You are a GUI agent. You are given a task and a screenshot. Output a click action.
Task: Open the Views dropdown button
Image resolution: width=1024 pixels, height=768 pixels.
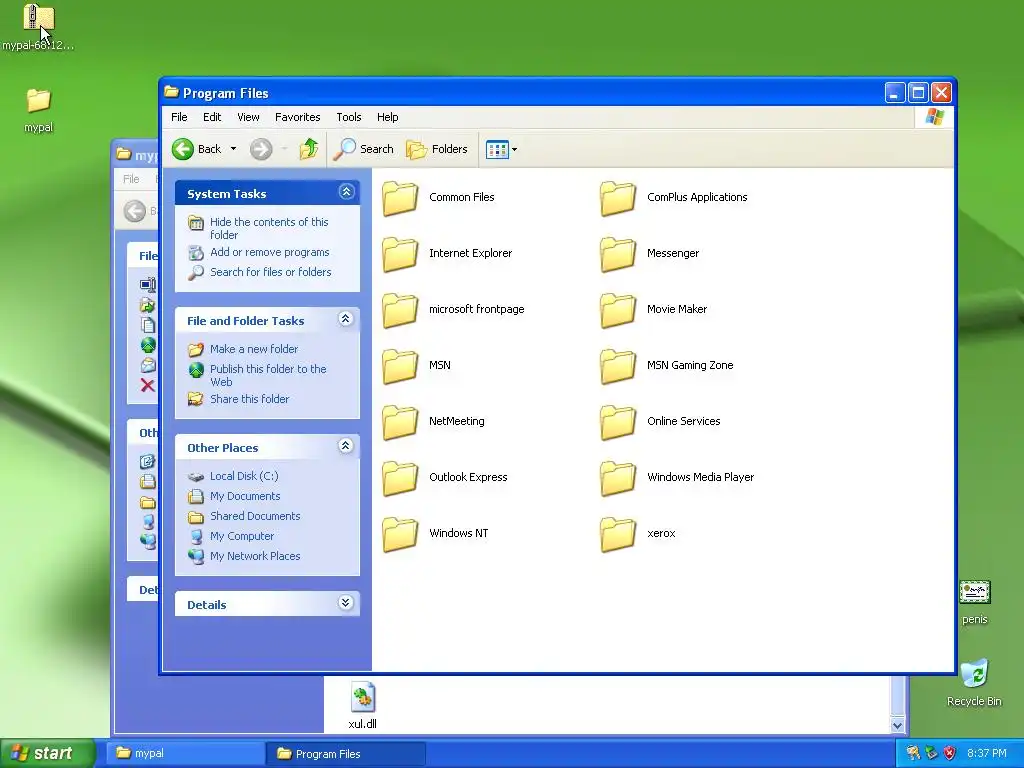click(501, 150)
